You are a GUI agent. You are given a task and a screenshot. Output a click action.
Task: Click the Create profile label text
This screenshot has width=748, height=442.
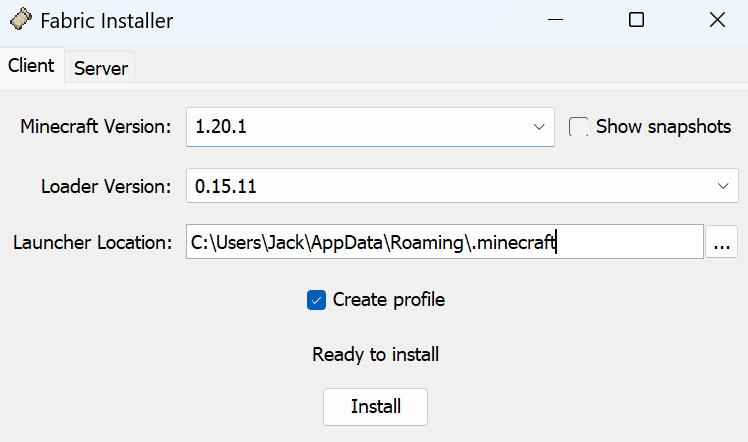pos(389,300)
